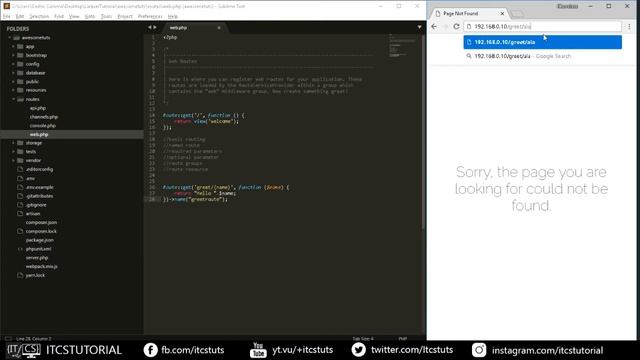The image size is (640, 360).
Task: Close the web.php editor tab
Action: (x=219, y=28)
